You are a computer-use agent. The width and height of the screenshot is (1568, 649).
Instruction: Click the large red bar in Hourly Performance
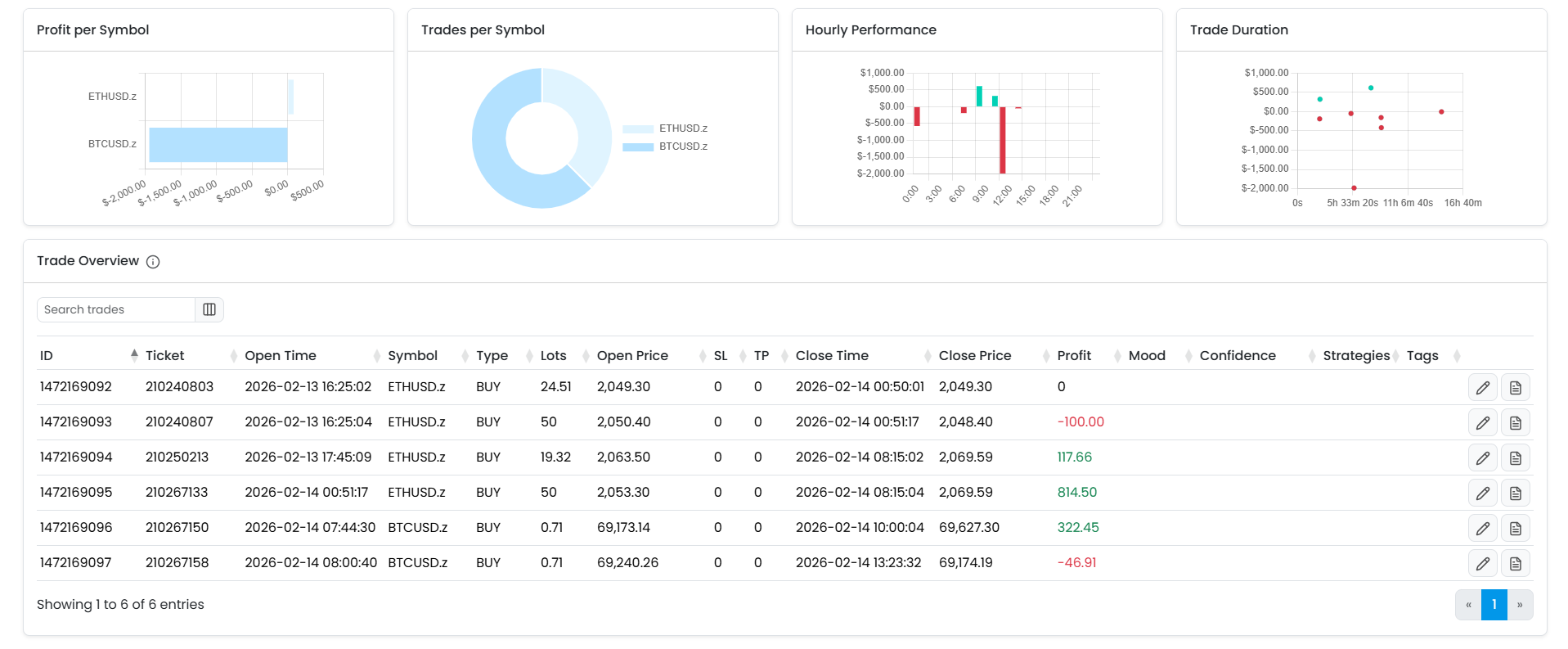pyautogui.click(x=1002, y=140)
